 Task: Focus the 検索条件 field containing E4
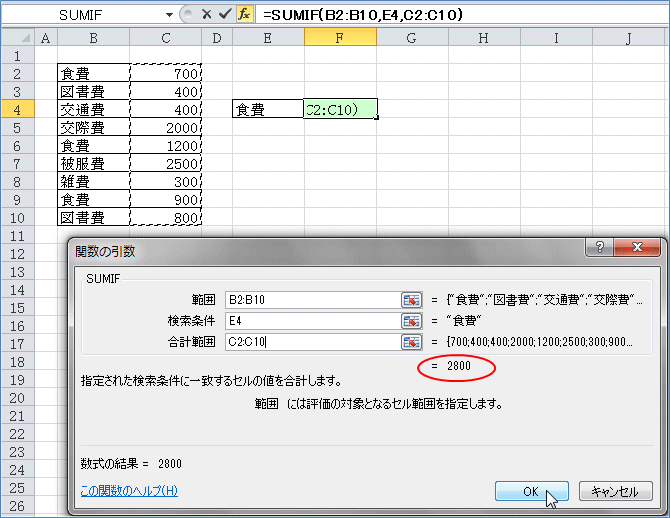tap(313, 321)
